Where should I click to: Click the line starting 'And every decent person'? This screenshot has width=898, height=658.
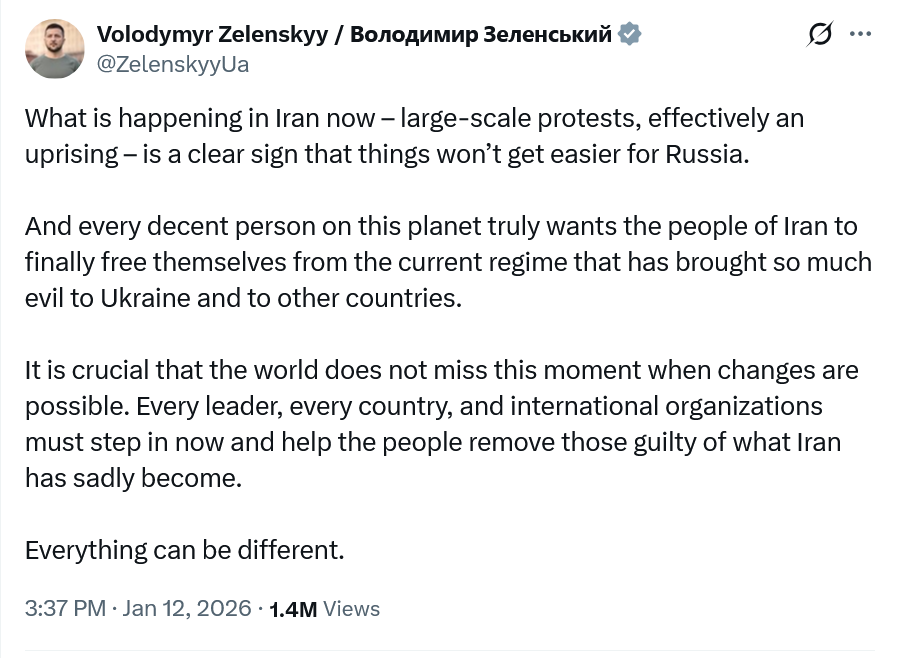click(x=441, y=226)
